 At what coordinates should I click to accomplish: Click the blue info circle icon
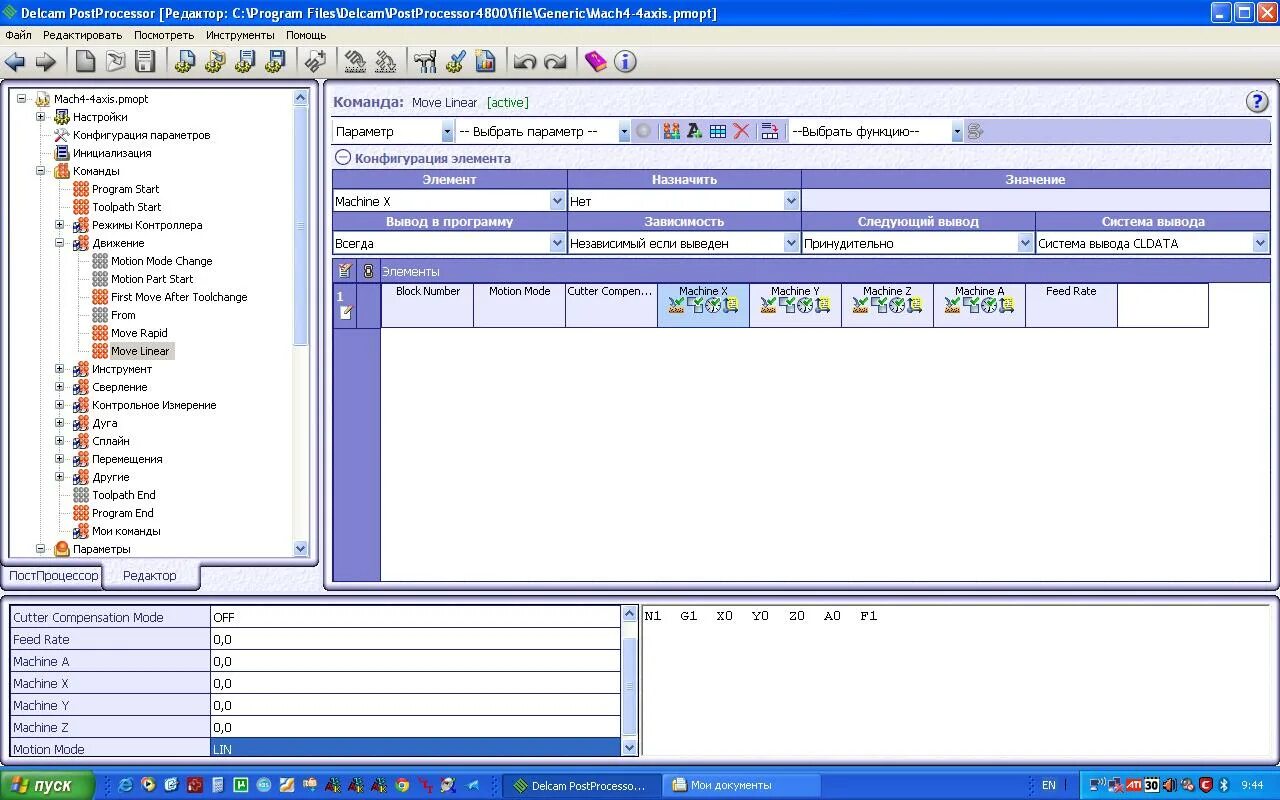(x=626, y=62)
